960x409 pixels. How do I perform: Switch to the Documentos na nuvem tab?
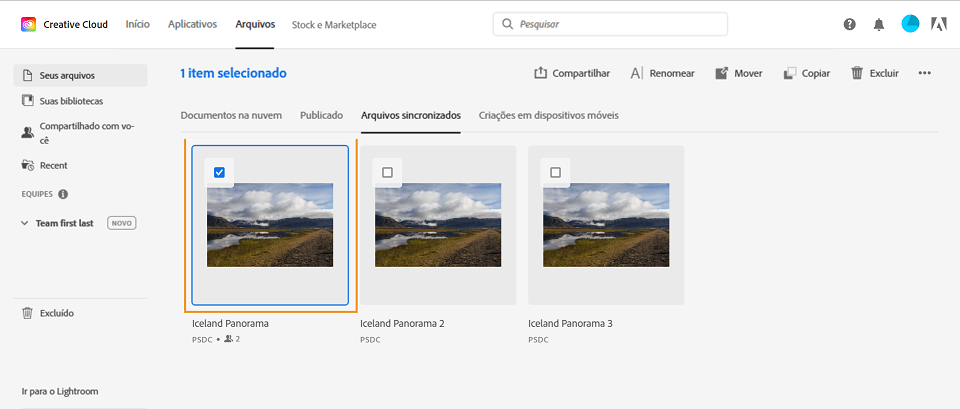(231, 115)
